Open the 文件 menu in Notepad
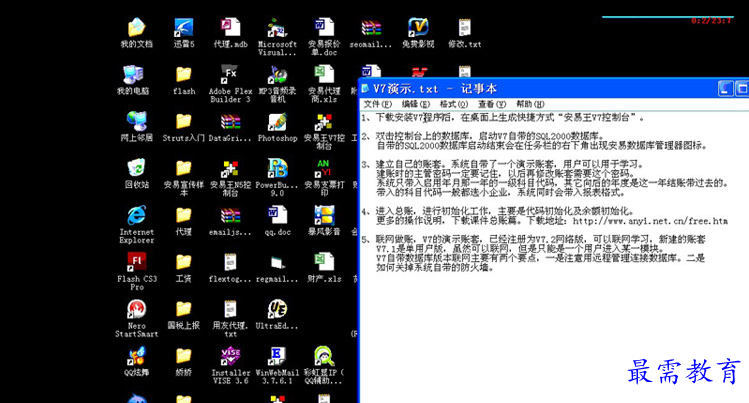Viewport: 749px width, 403px height. (377, 104)
